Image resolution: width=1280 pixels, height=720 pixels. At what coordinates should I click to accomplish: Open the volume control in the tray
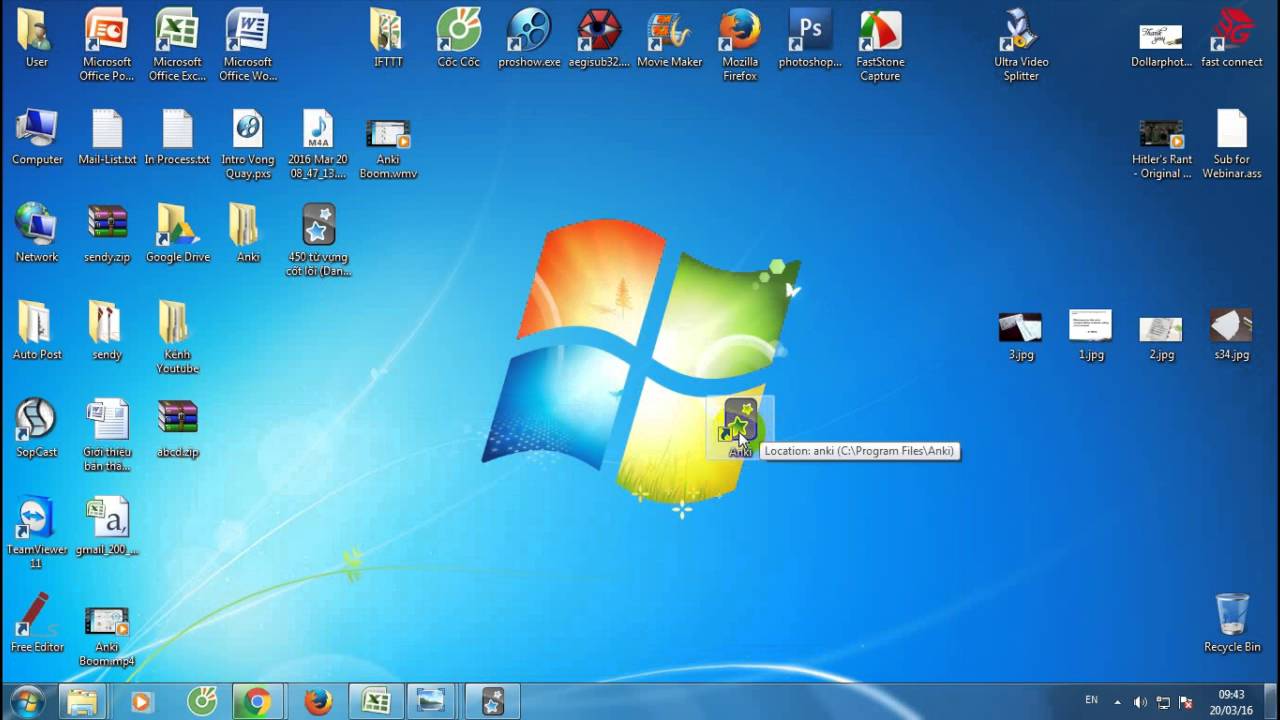click(x=1141, y=702)
